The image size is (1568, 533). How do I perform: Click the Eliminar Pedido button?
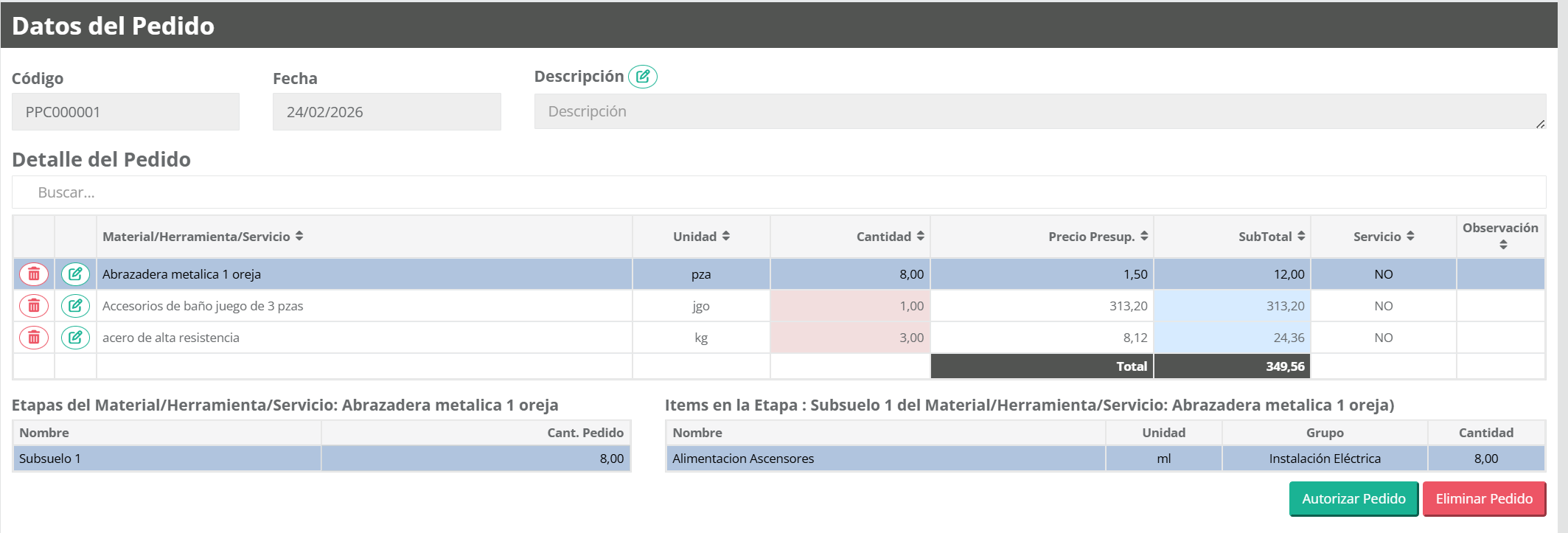click(x=1484, y=499)
